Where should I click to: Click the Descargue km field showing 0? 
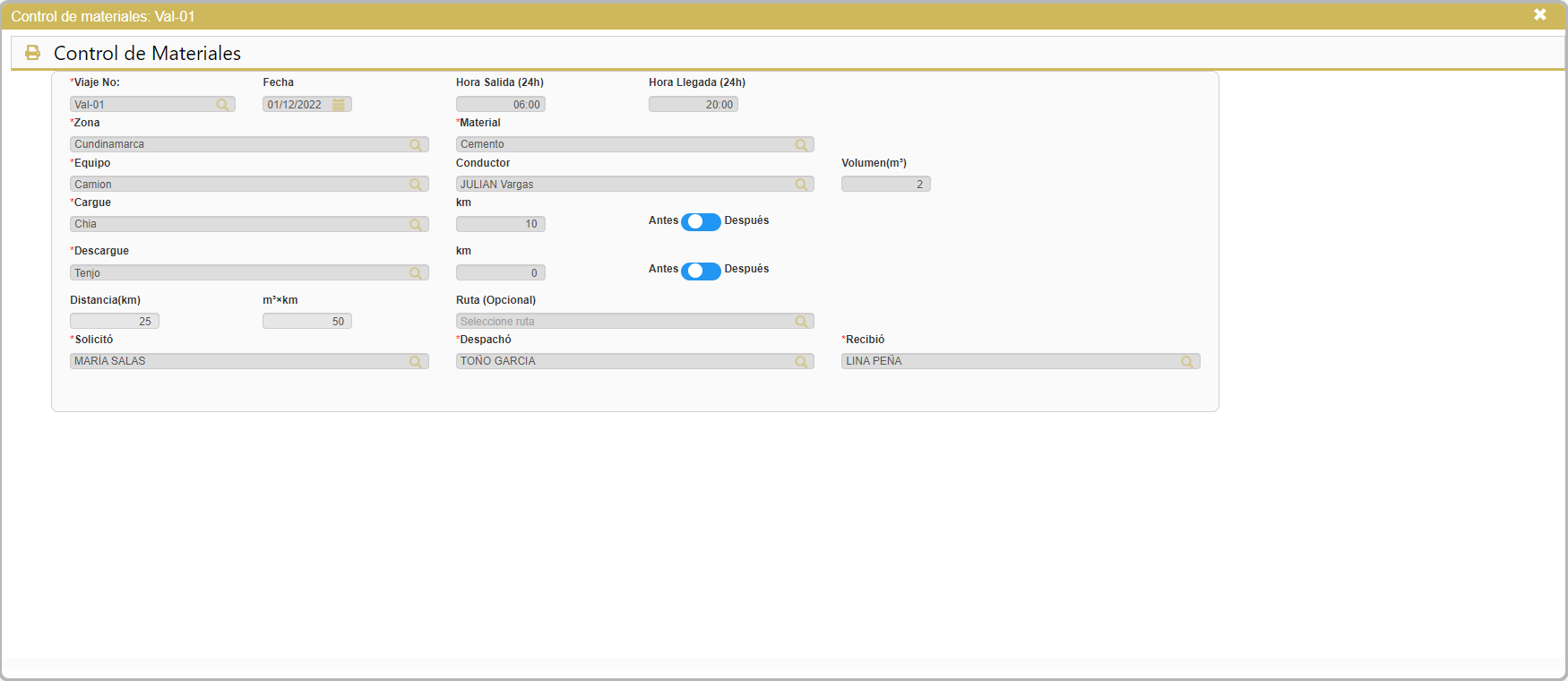point(501,273)
